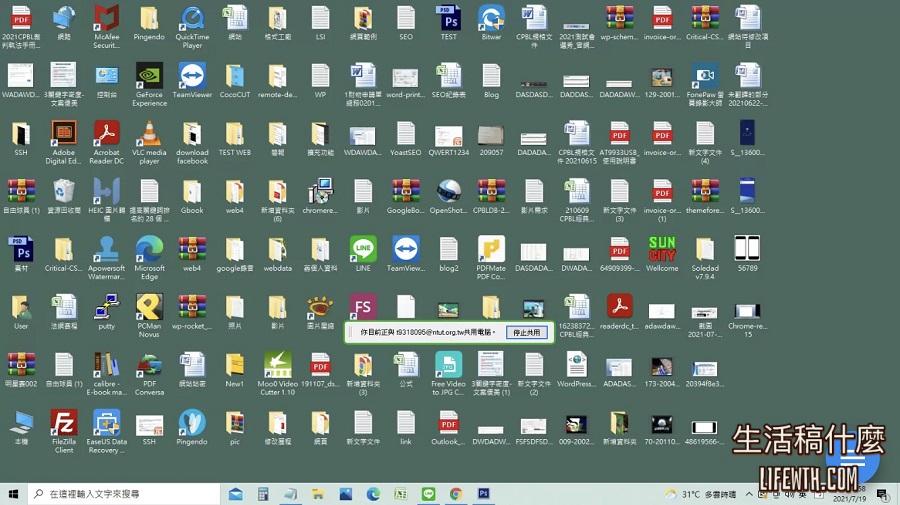
Task: Expand the hidden system tray icons
Action: [x=749, y=494]
